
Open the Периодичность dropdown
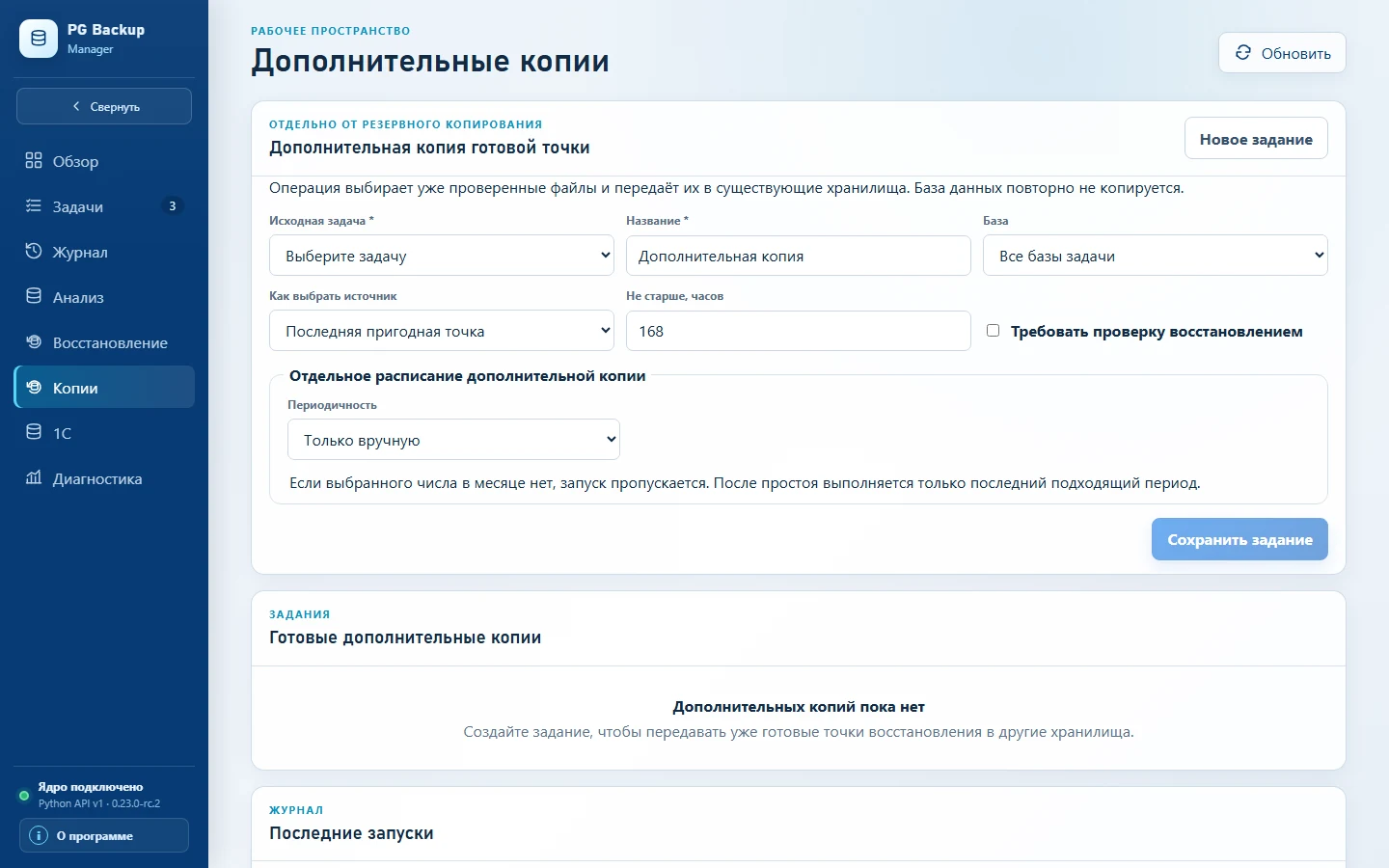click(x=453, y=440)
